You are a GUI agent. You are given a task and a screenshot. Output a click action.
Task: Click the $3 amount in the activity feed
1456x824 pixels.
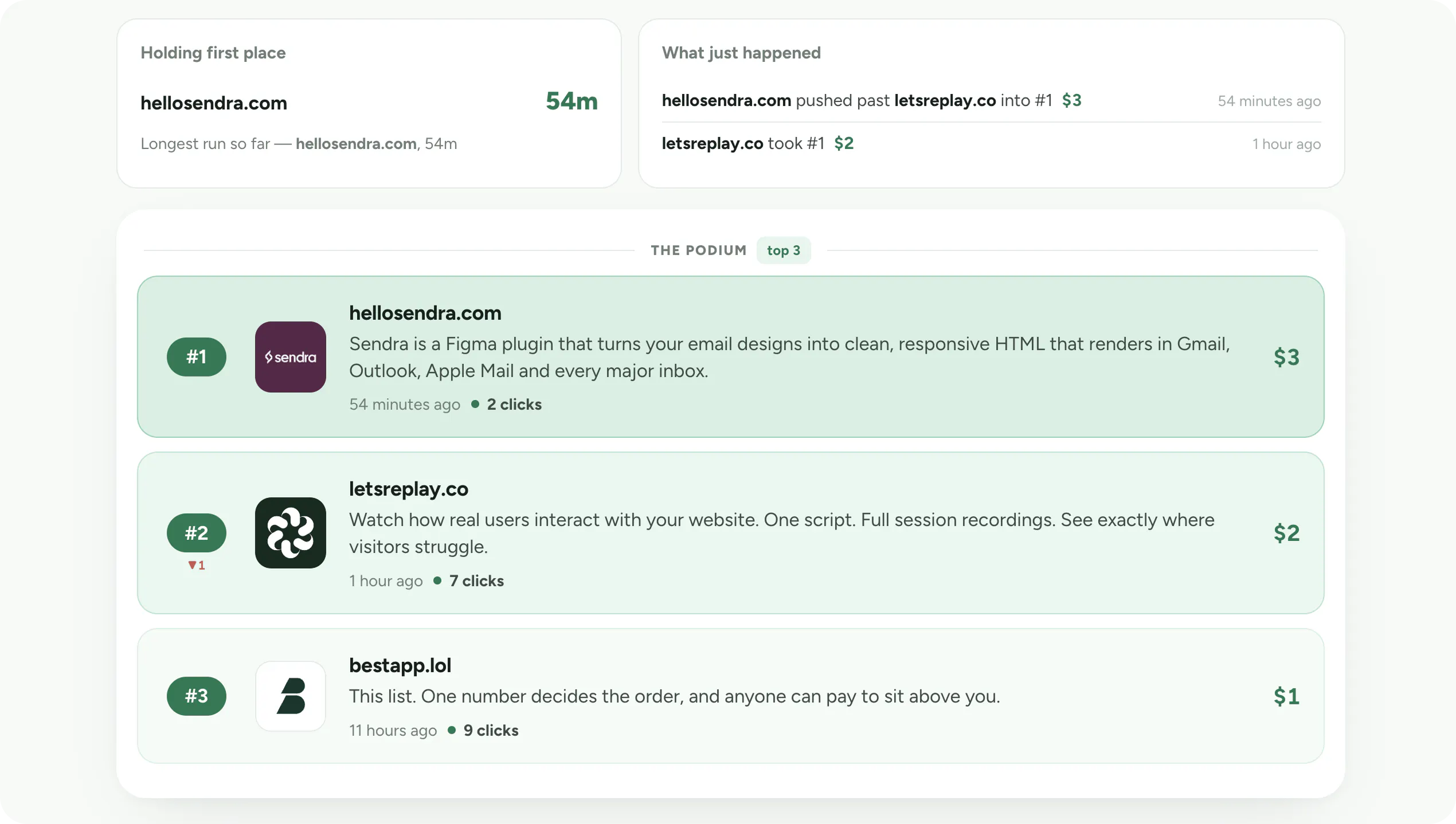click(x=1071, y=100)
